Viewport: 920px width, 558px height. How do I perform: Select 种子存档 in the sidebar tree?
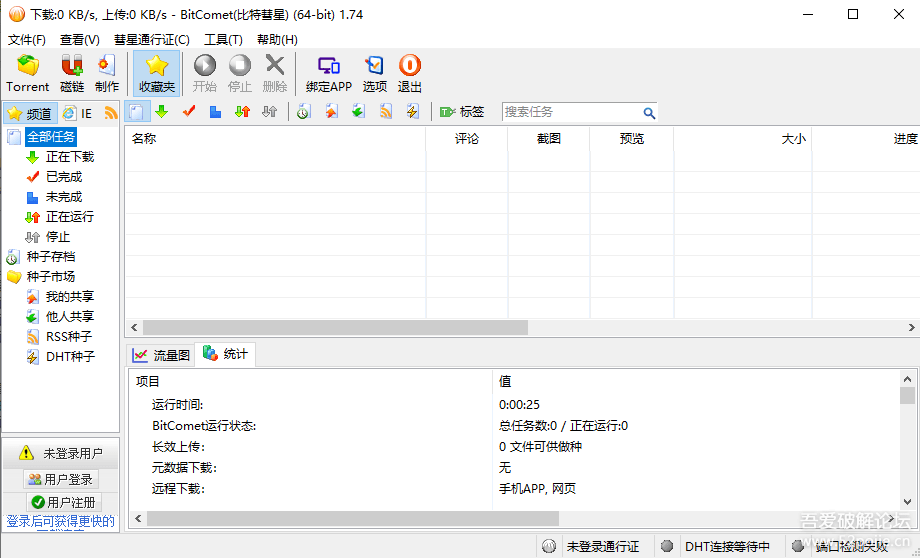pyautogui.click(x=50, y=256)
